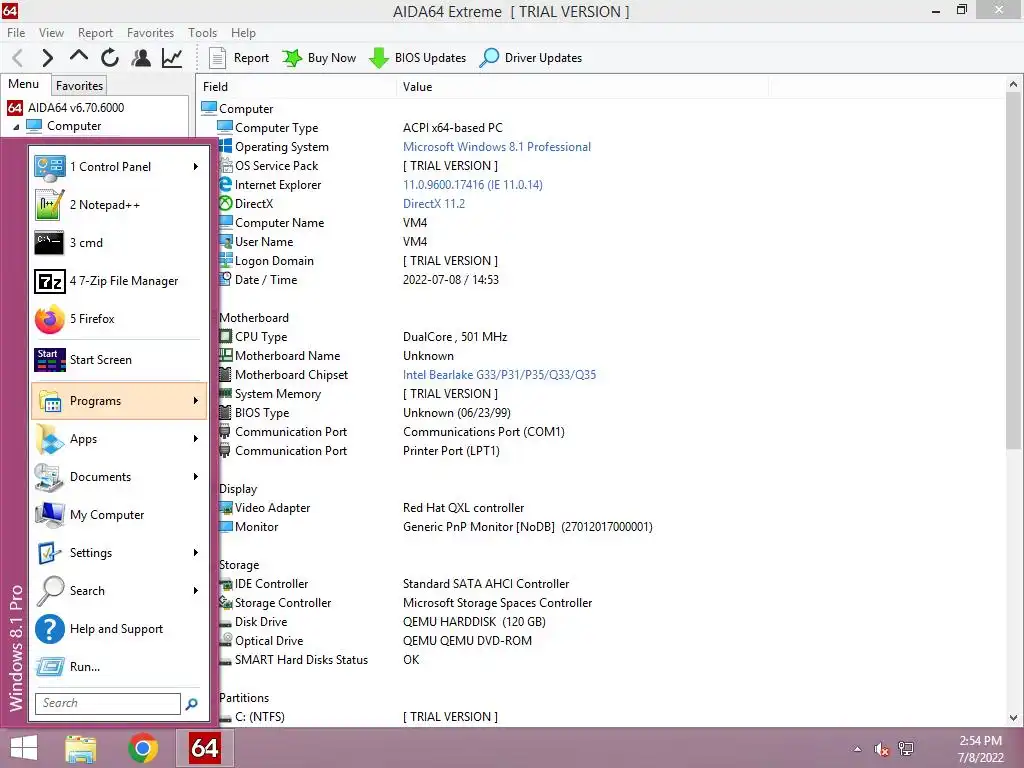Screen dimensions: 1024x768
Task: Open Help and Support from the start menu
Action: (x=118, y=629)
